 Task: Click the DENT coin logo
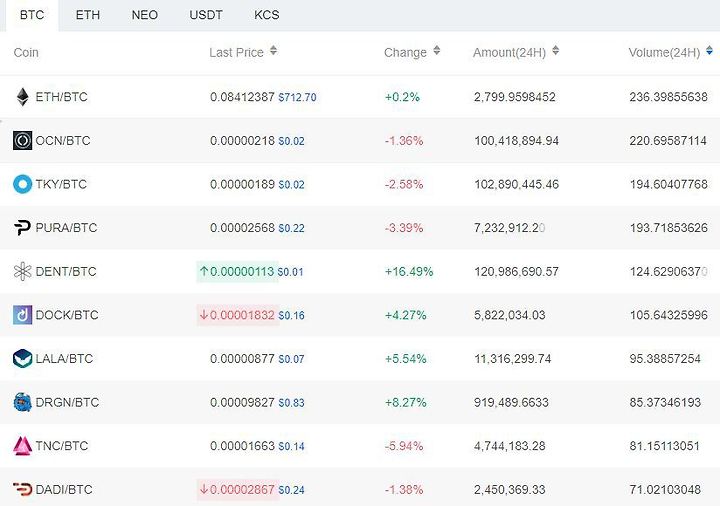pos(22,271)
